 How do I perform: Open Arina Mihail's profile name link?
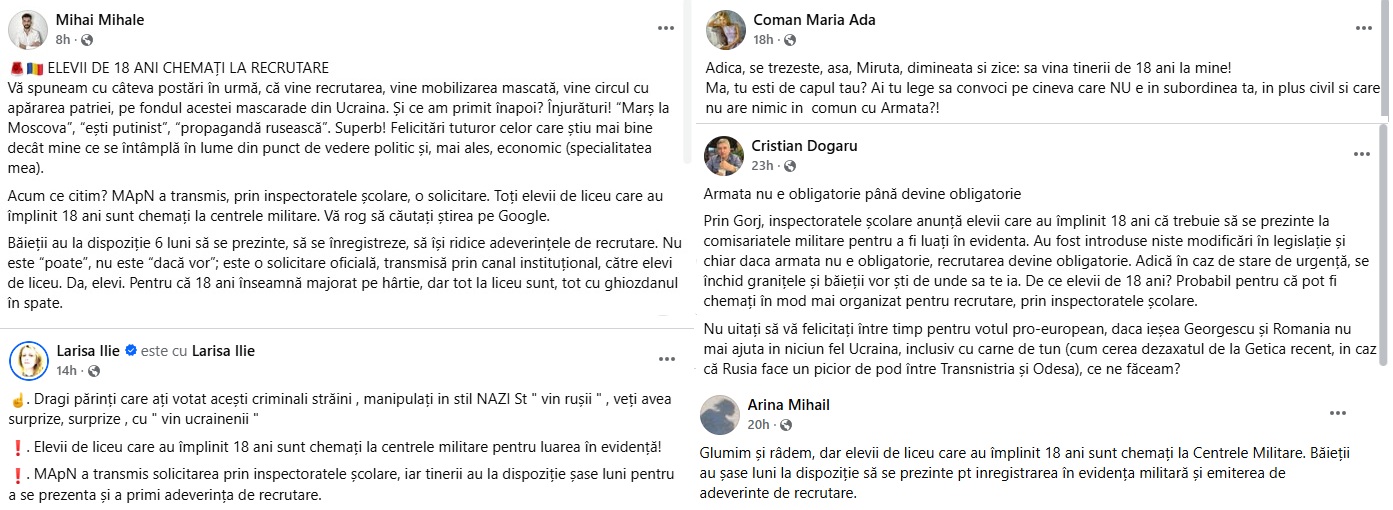789,405
